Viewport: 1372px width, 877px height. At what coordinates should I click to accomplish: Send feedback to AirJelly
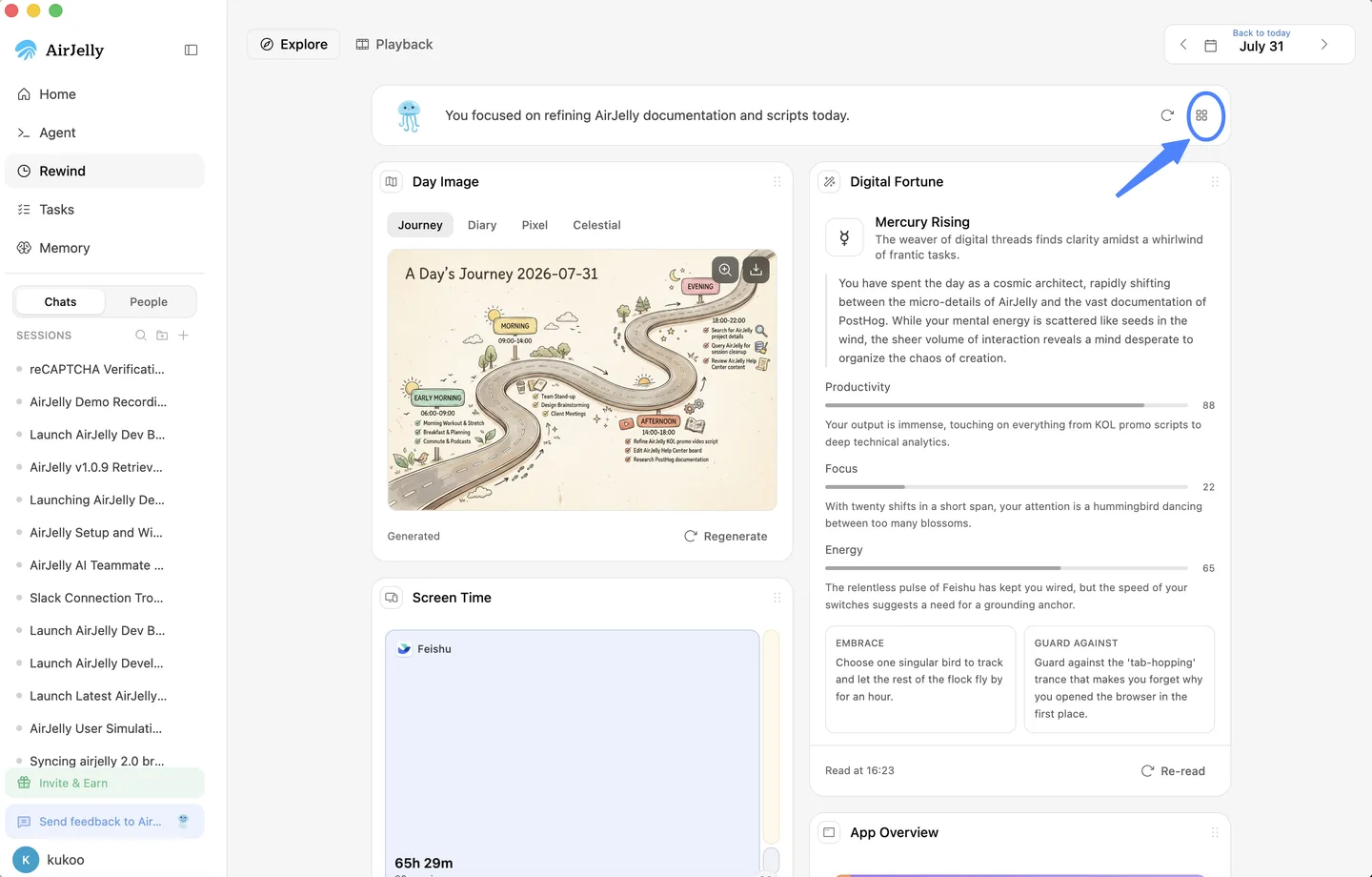105,822
